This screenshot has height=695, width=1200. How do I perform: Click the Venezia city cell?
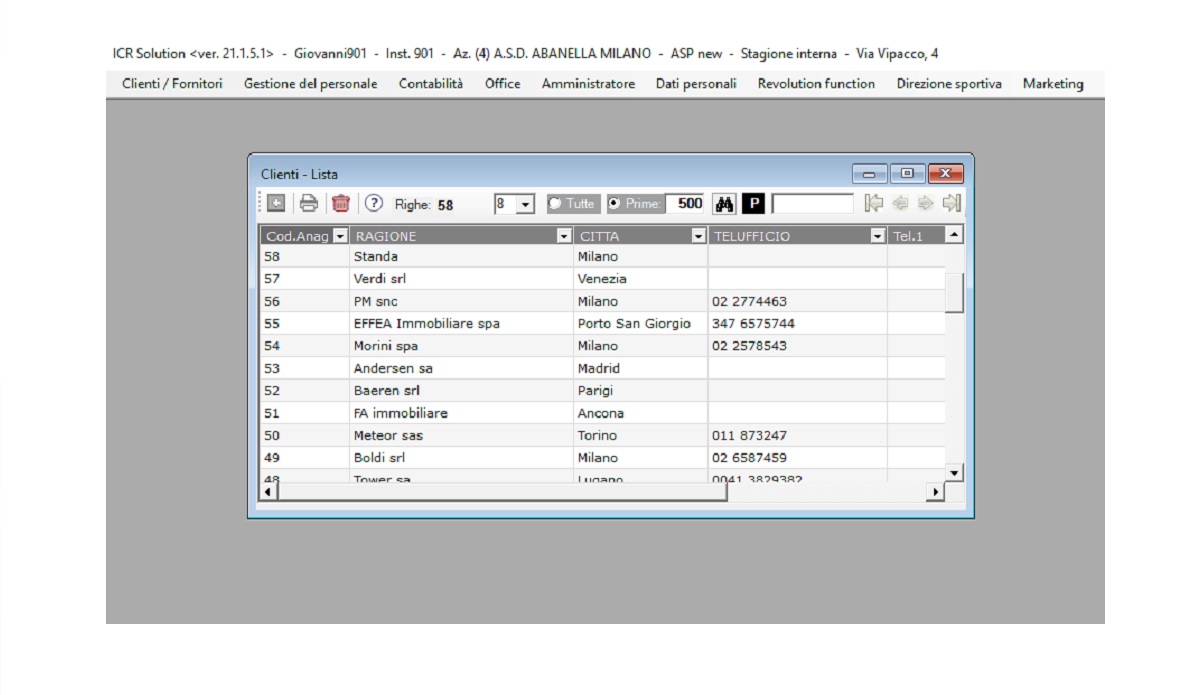click(641, 279)
